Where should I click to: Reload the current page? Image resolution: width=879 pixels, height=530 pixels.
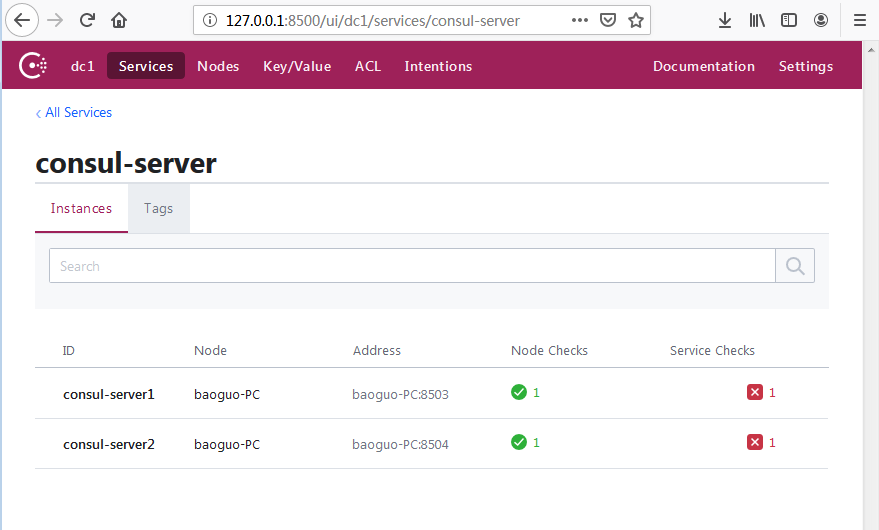87,20
